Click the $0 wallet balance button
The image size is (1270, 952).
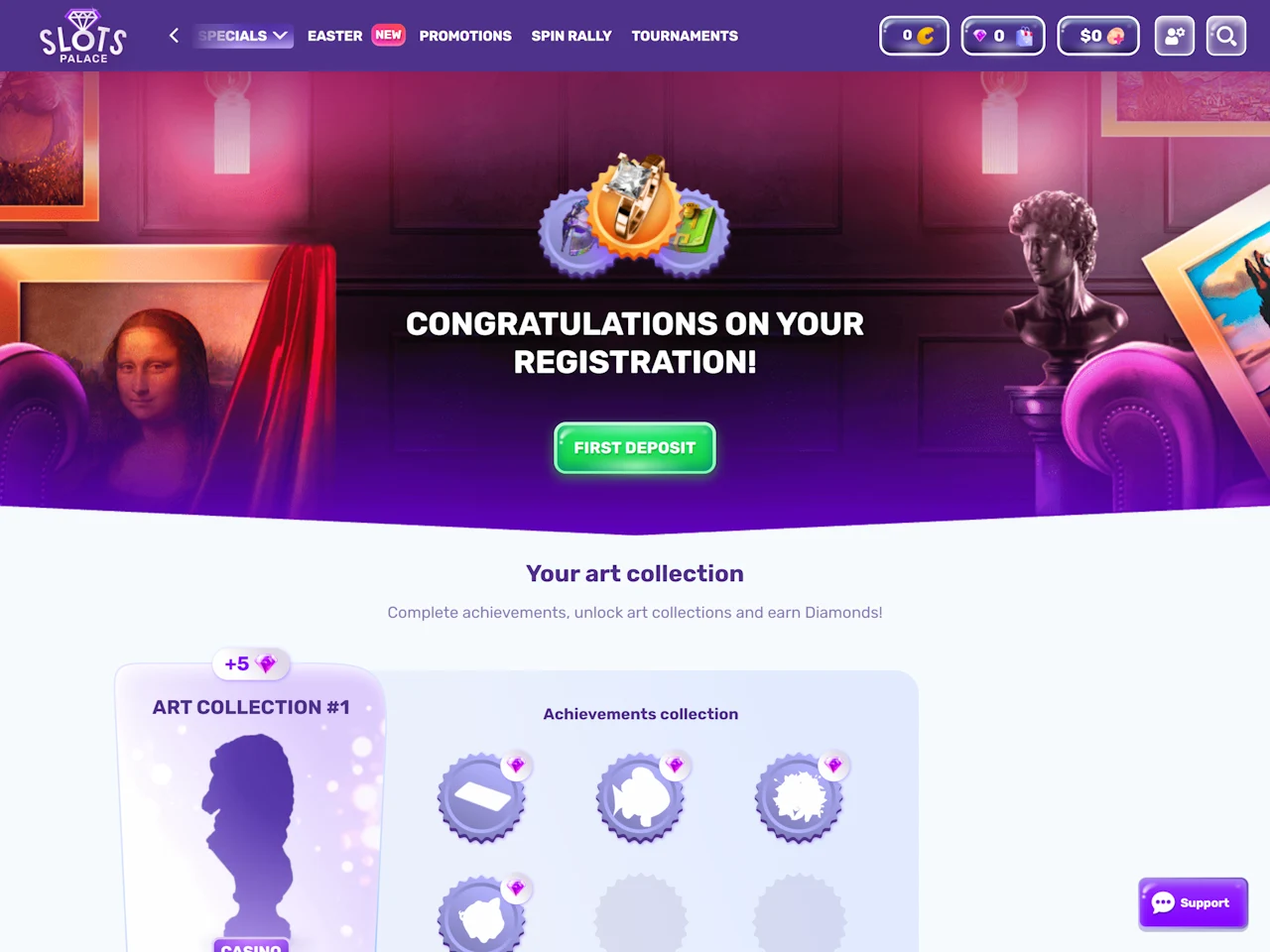(x=1098, y=36)
